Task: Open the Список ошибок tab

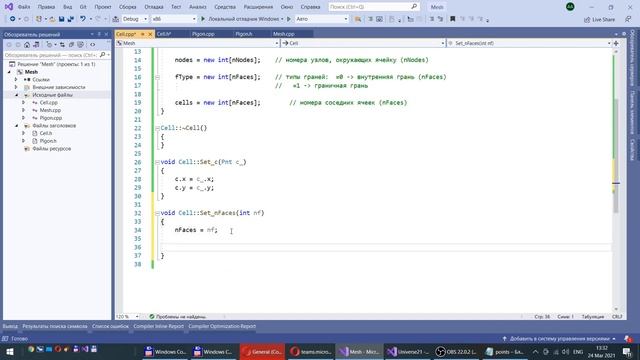Action: pyautogui.click(x=110, y=327)
